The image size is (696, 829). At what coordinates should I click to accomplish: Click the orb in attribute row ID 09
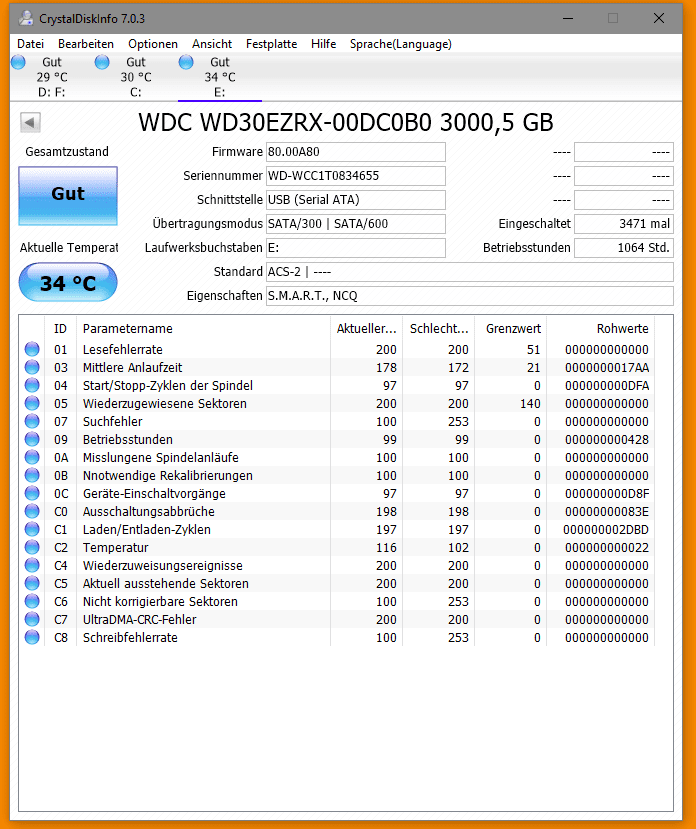32,439
